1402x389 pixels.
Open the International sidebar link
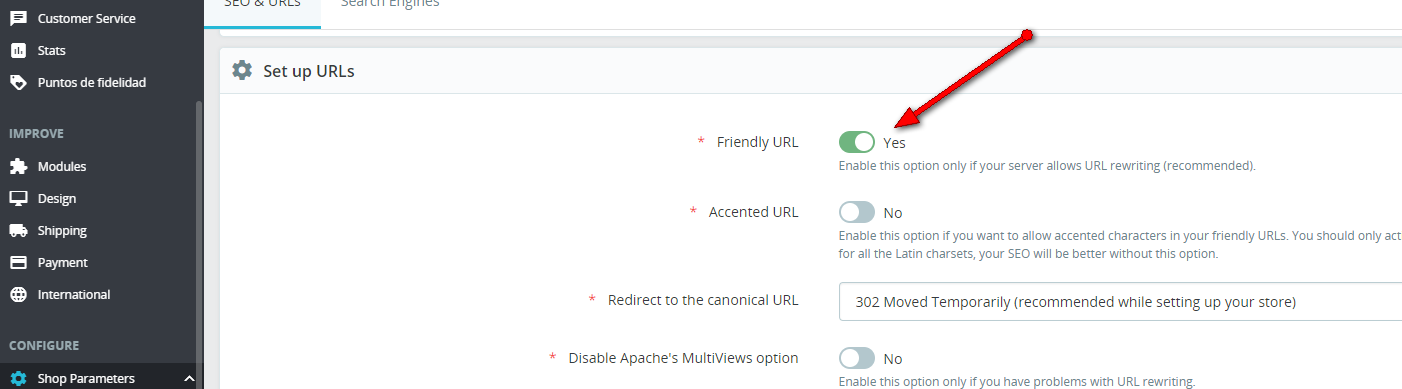[x=74, y=294]
